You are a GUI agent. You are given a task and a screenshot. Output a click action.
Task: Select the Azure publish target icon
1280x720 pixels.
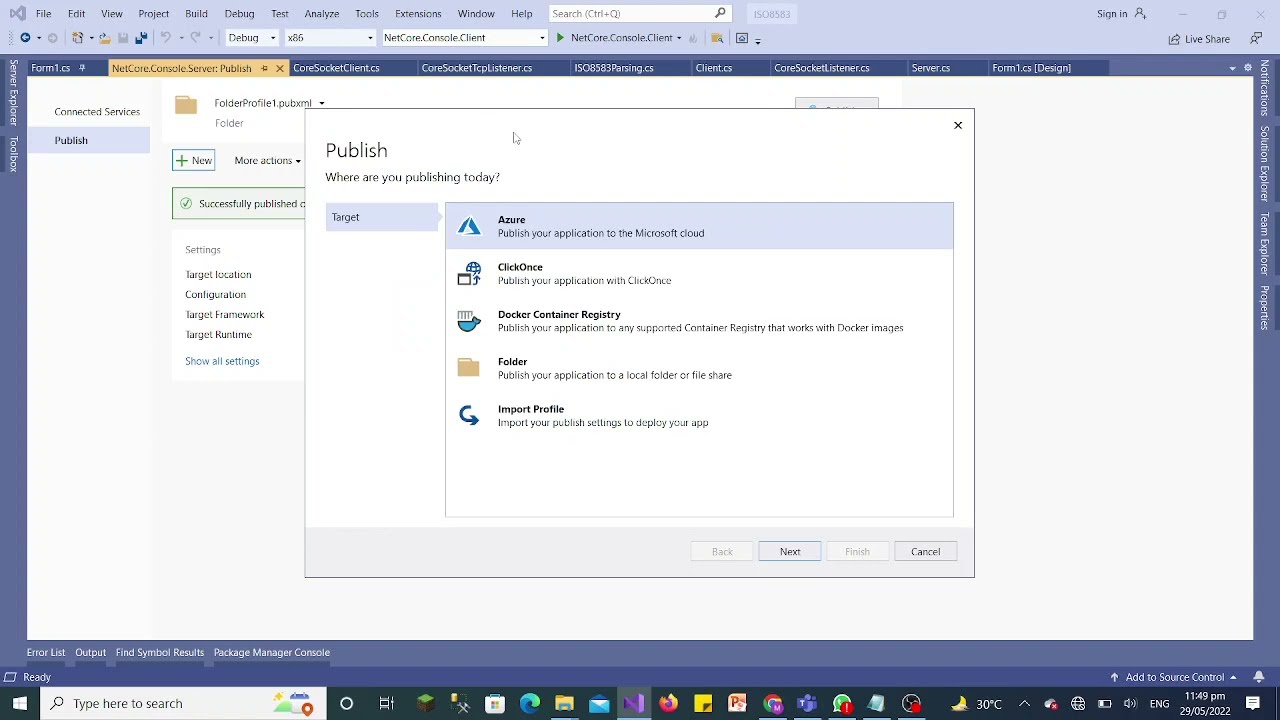469,226
